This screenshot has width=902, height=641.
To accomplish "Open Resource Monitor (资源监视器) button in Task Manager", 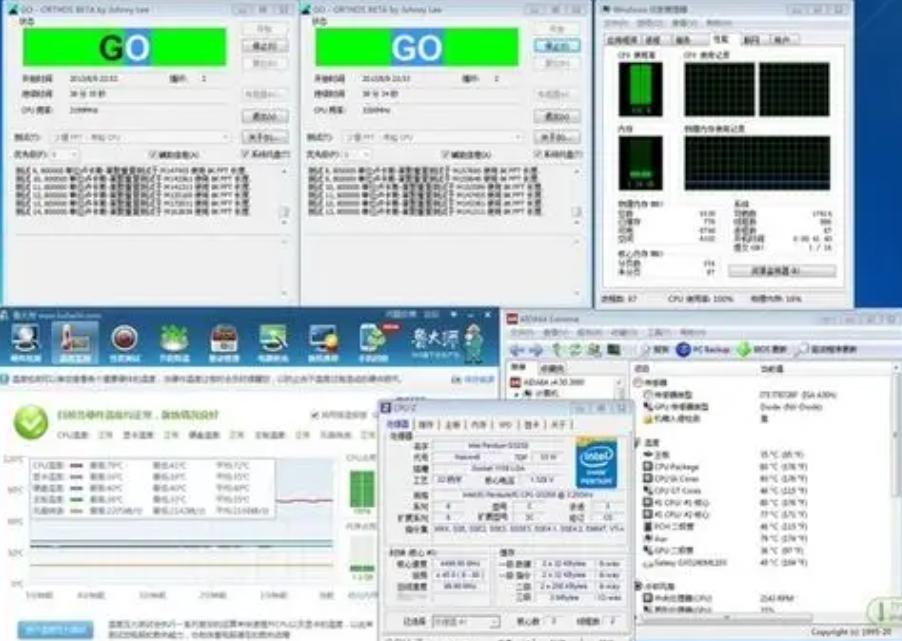I will [x=782, y=270].
